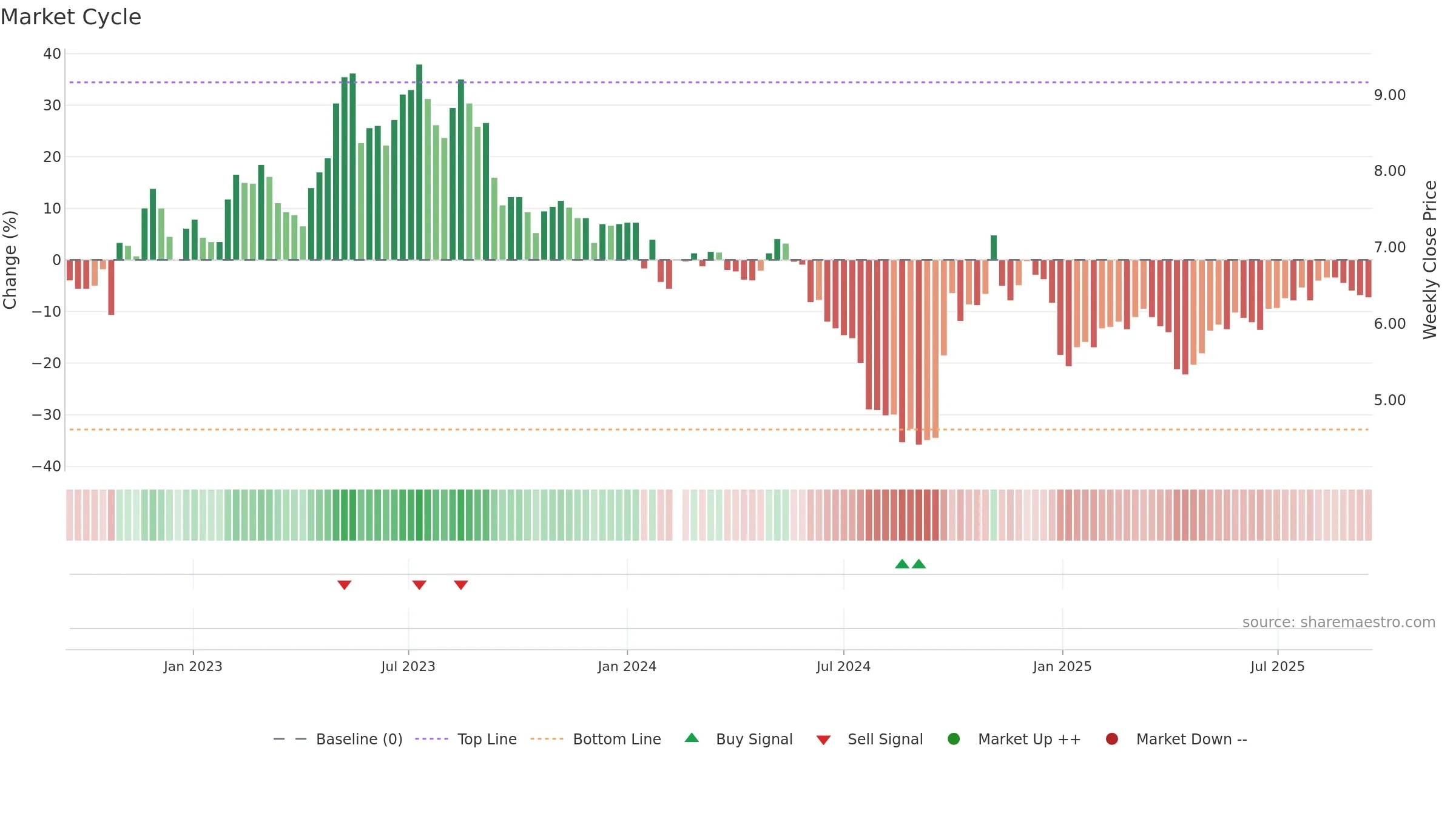Click the tallest green bar near 38 percent
Image resolution: width=1456 pixels, height=819 pixels.
click(x=419, y=162)
